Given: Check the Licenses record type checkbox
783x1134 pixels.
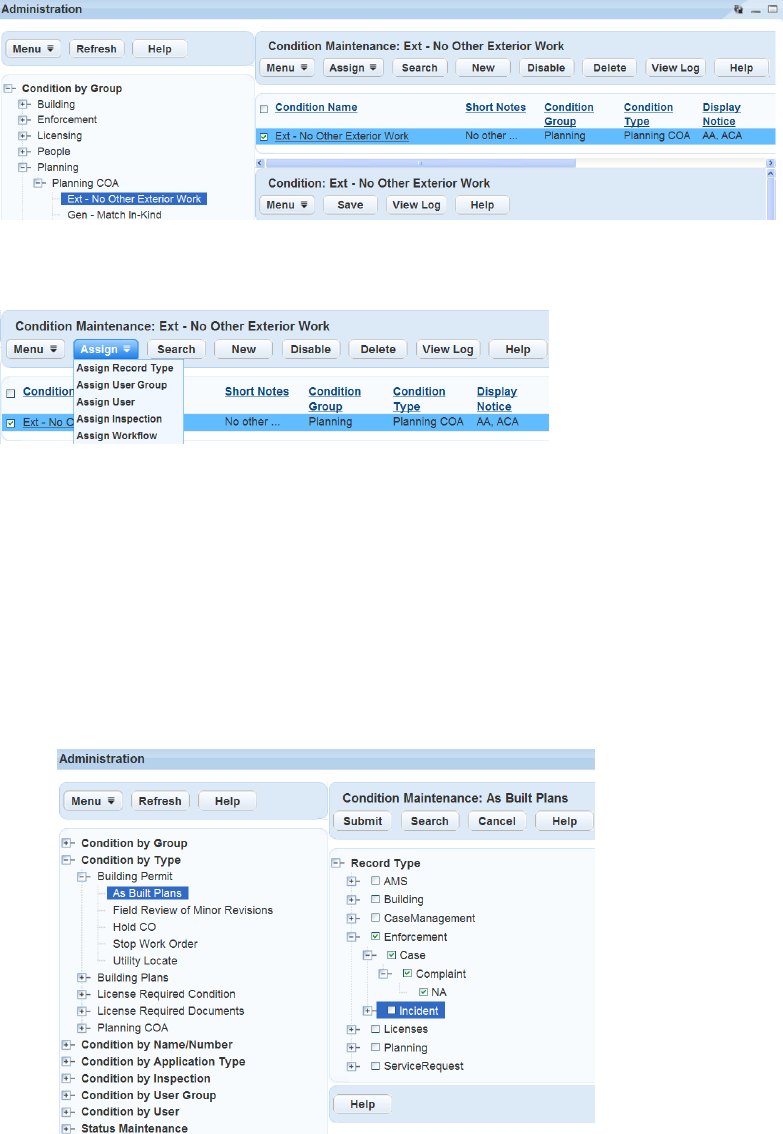Looking at the screenshot, I should pos(375,1029).
